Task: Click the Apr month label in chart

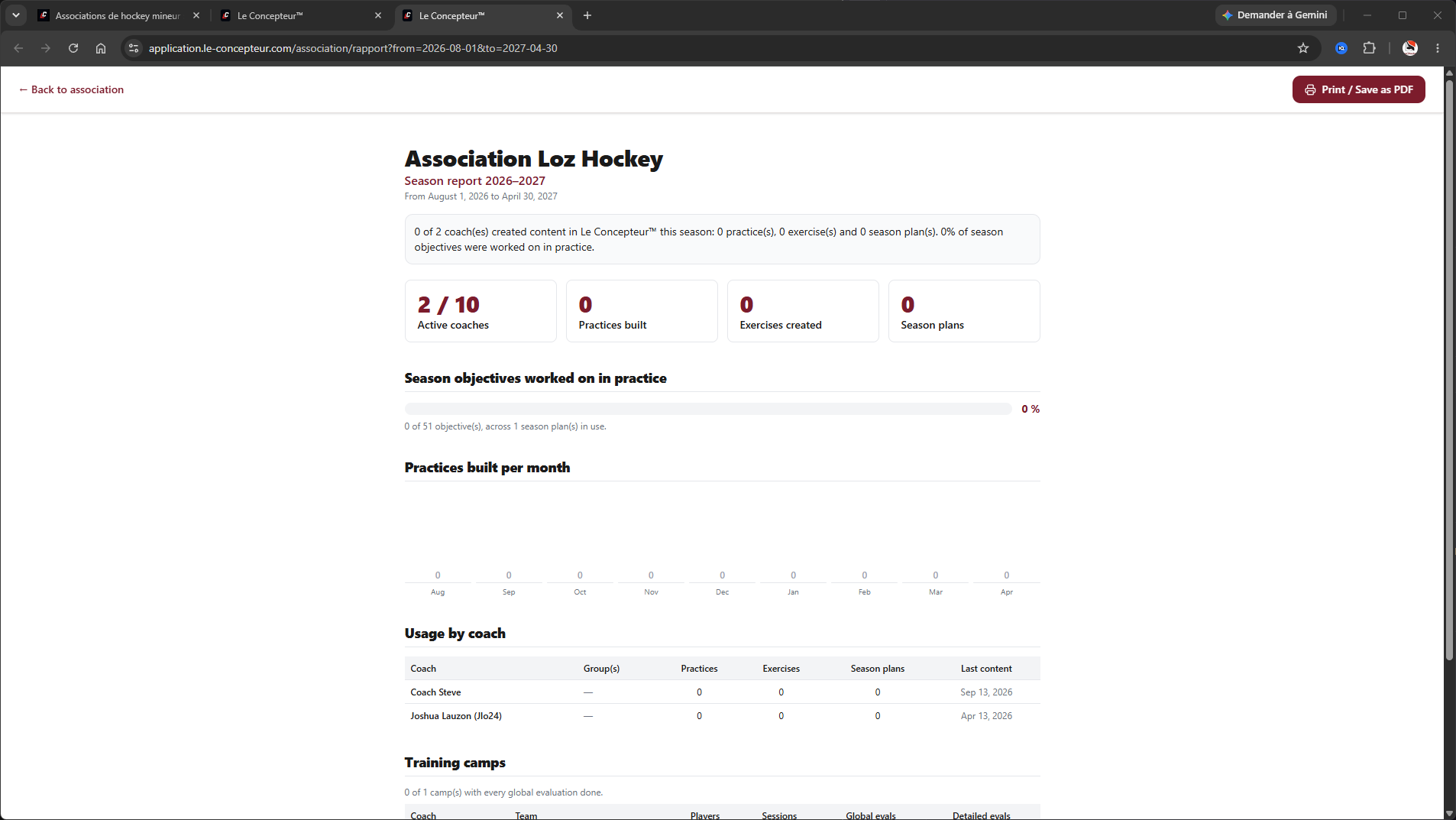Action: pos(1007,592)
